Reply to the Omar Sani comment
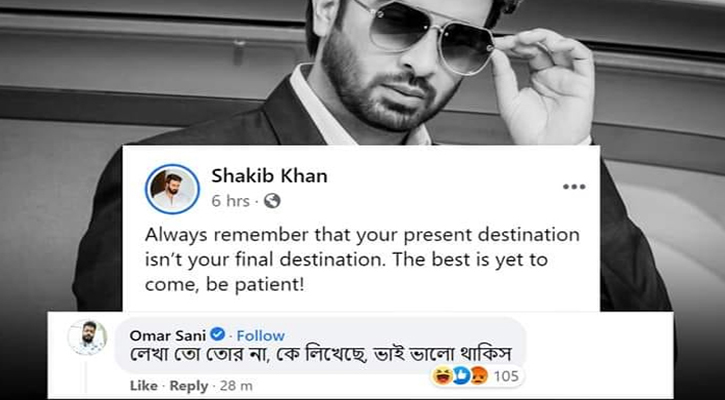This screenshot has height=400, width=725. 189,386
